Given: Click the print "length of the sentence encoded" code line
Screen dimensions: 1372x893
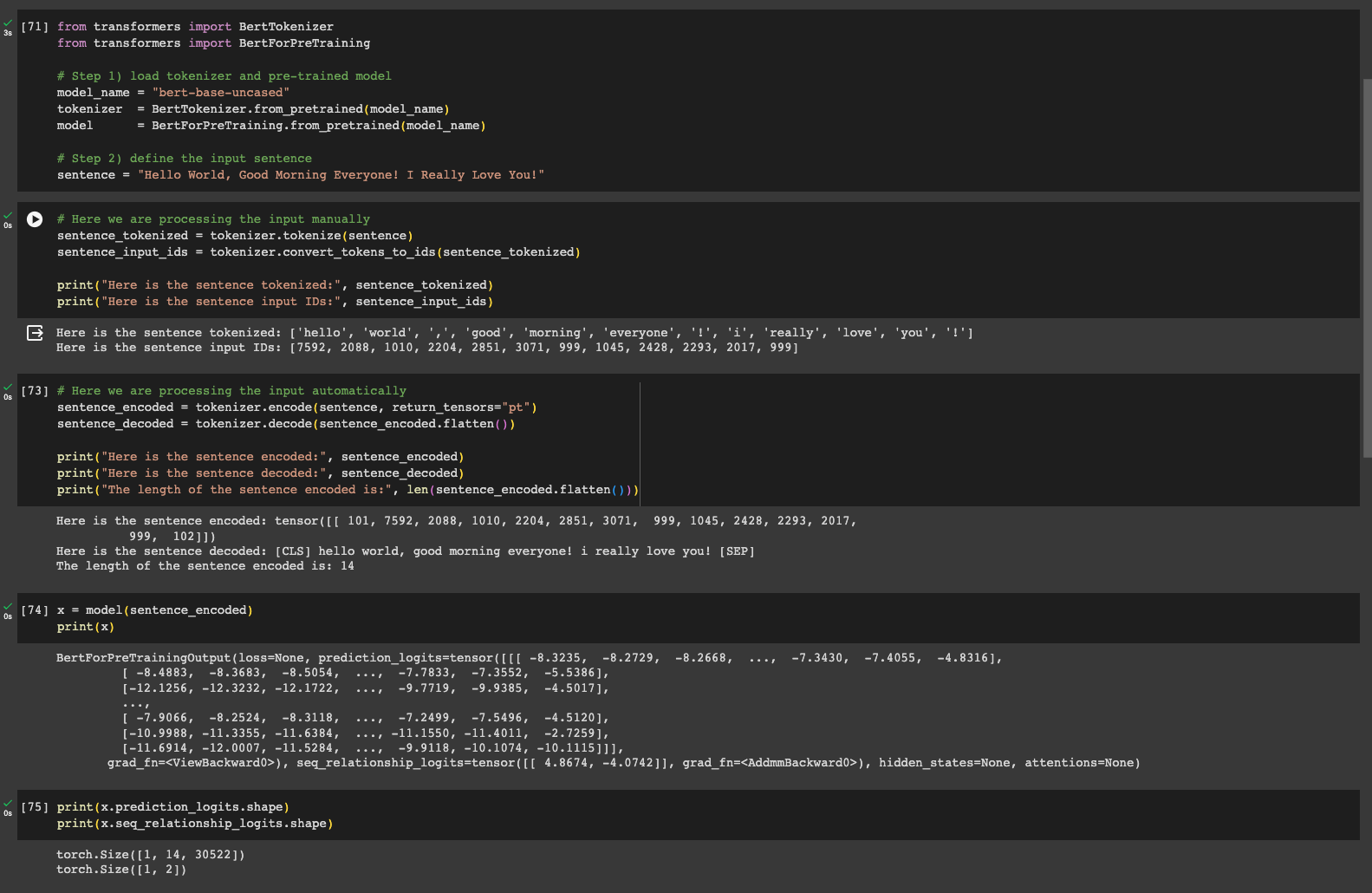Looking at the screenshot, I should (348, 490).
